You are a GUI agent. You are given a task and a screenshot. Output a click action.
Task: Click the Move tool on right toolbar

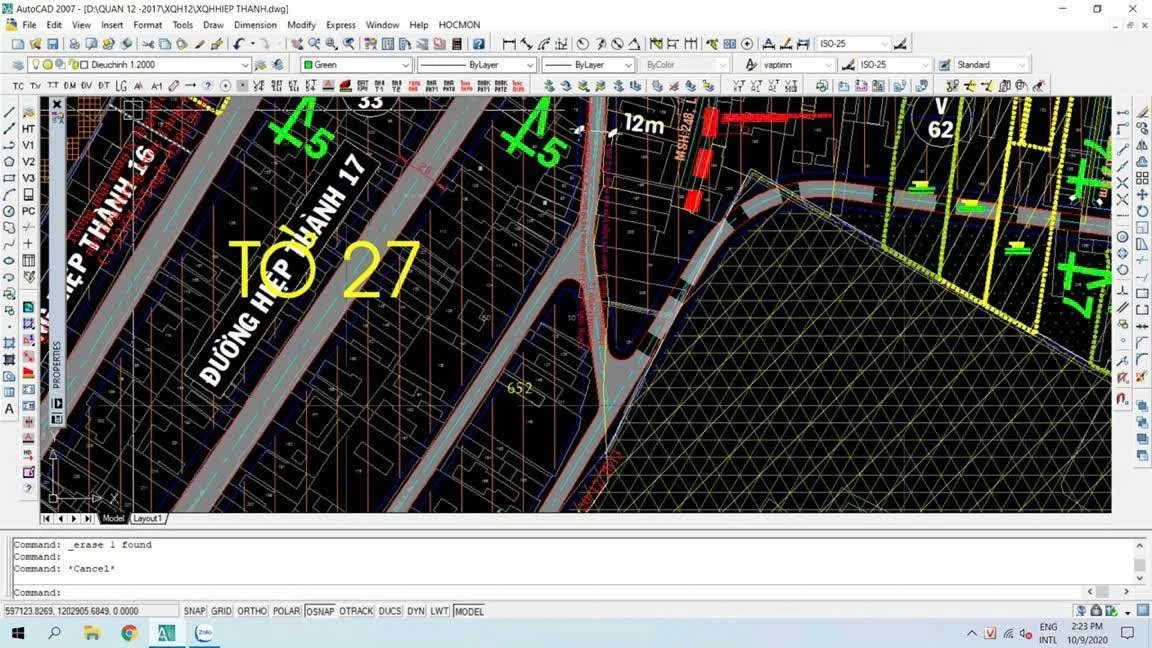pyautogui.click(x=1142, y=195)
